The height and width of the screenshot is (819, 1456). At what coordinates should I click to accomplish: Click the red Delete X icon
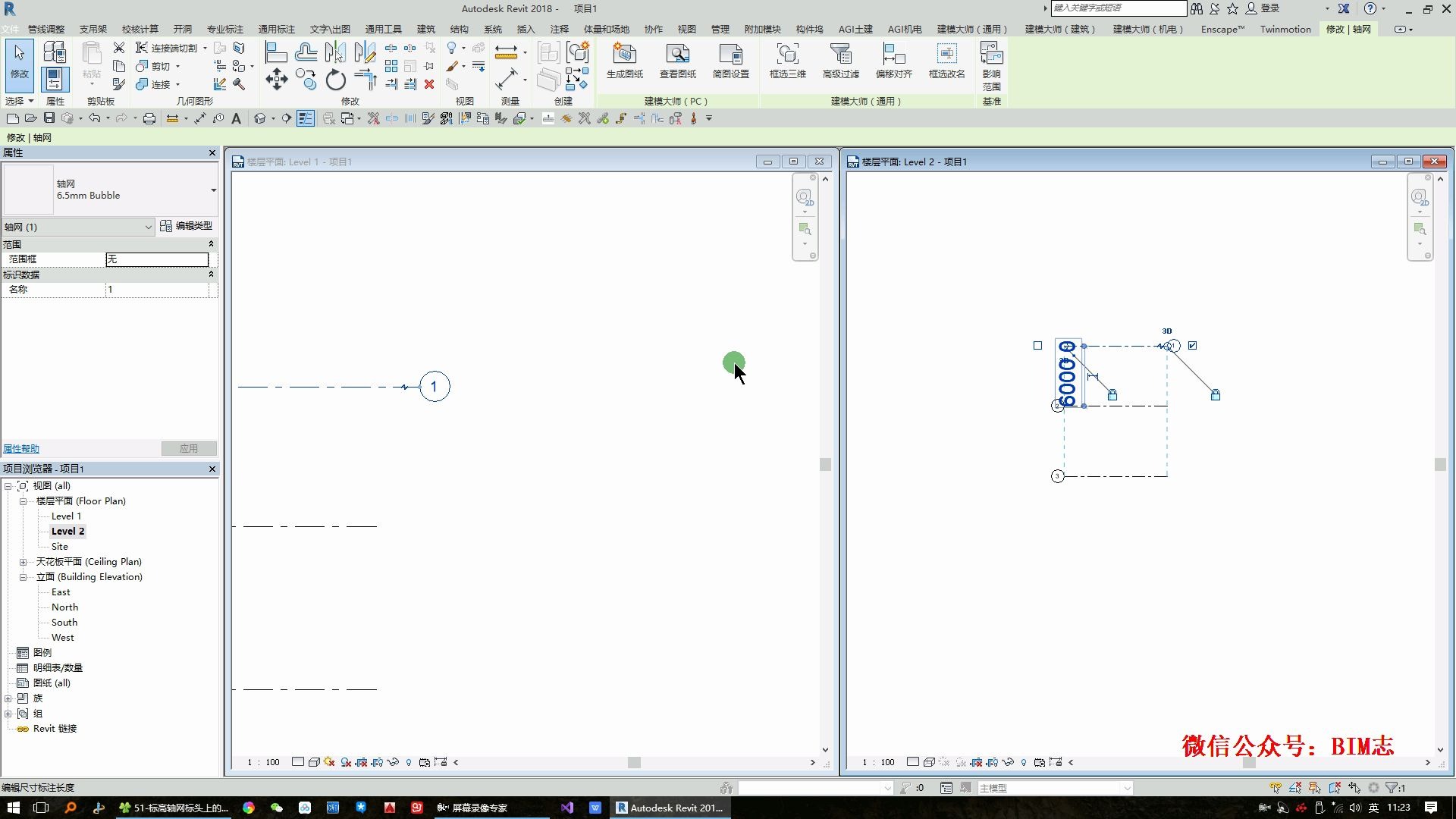pyautogui.click(x=429, y=84)
